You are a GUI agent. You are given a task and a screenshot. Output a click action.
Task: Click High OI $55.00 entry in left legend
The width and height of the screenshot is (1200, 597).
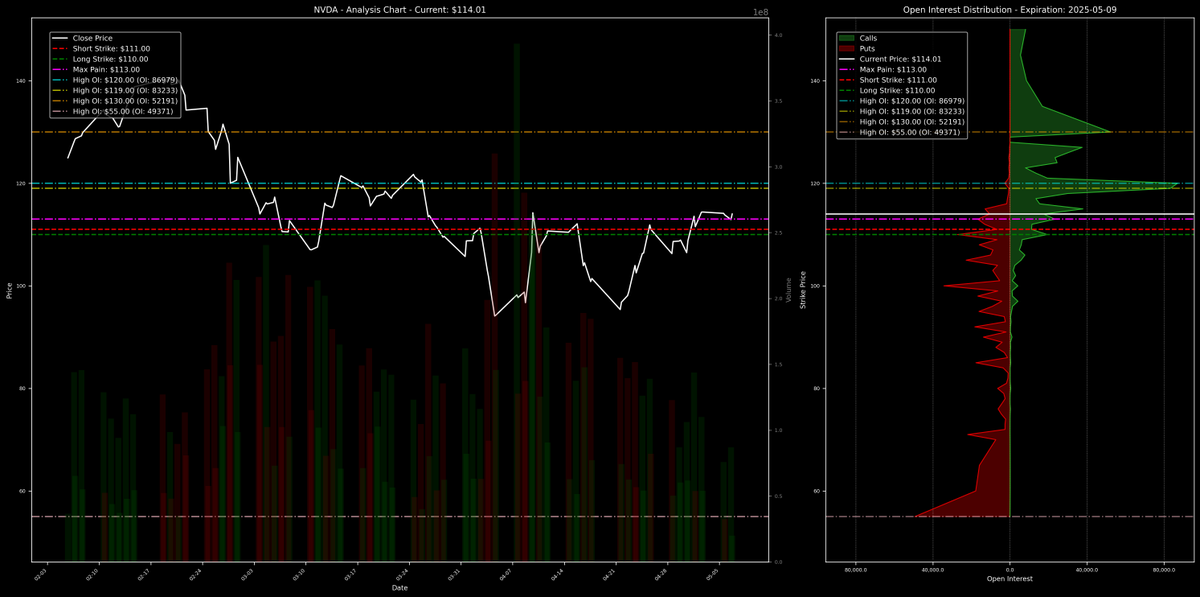pyautogui.click(x=113, y=111)
